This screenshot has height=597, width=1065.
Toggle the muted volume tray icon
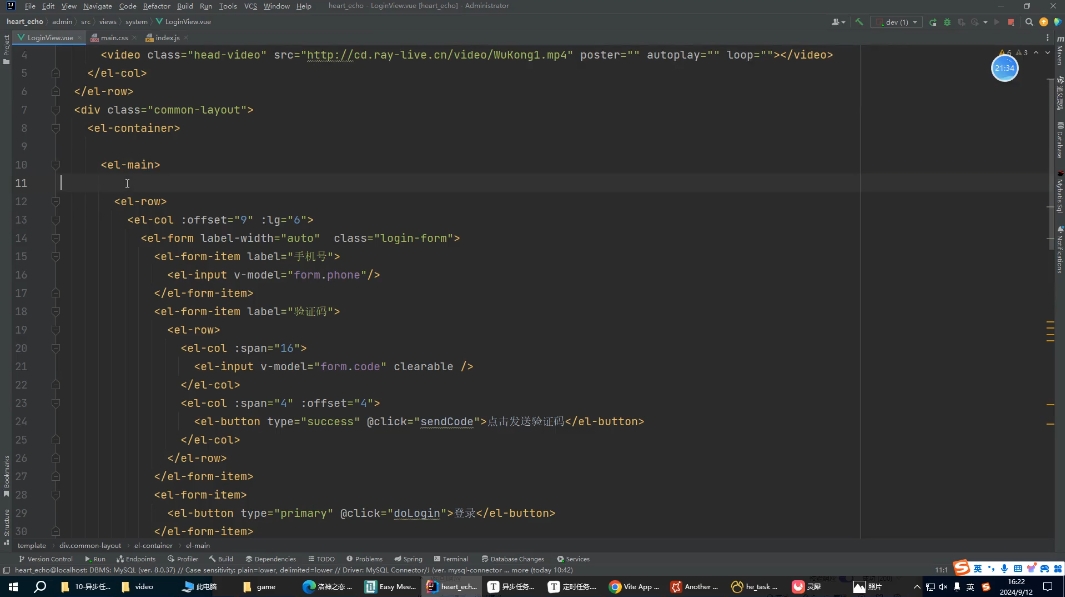coord(943,587)
